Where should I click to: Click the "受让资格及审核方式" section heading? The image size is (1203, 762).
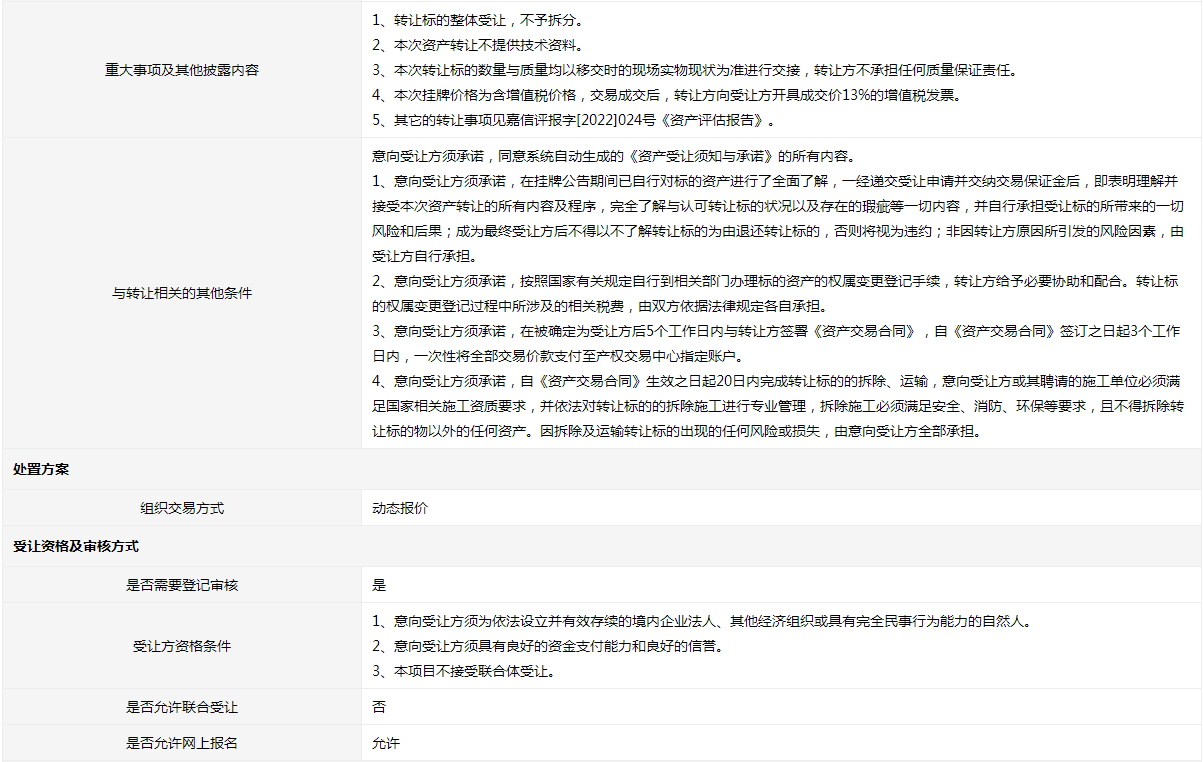pyautogui.click(x=75, y=547)
